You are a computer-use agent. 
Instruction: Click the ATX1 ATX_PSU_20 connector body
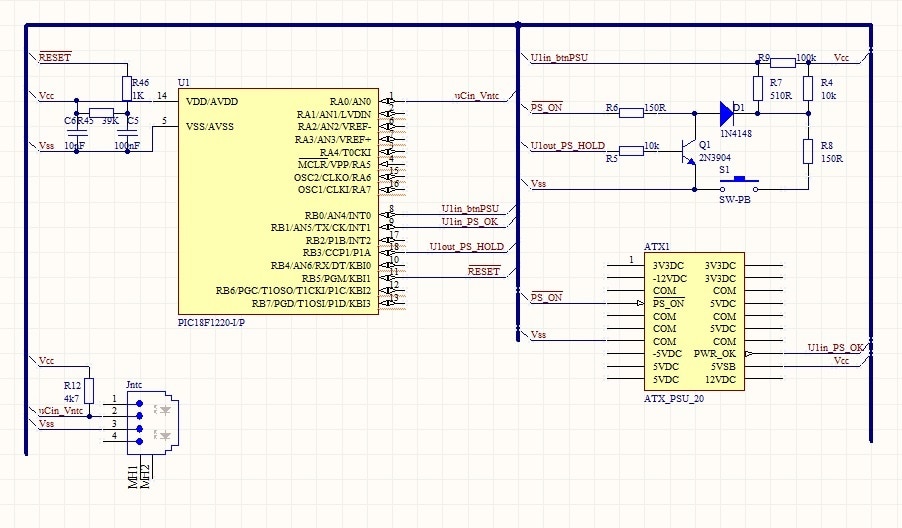[x=694, y=322]
